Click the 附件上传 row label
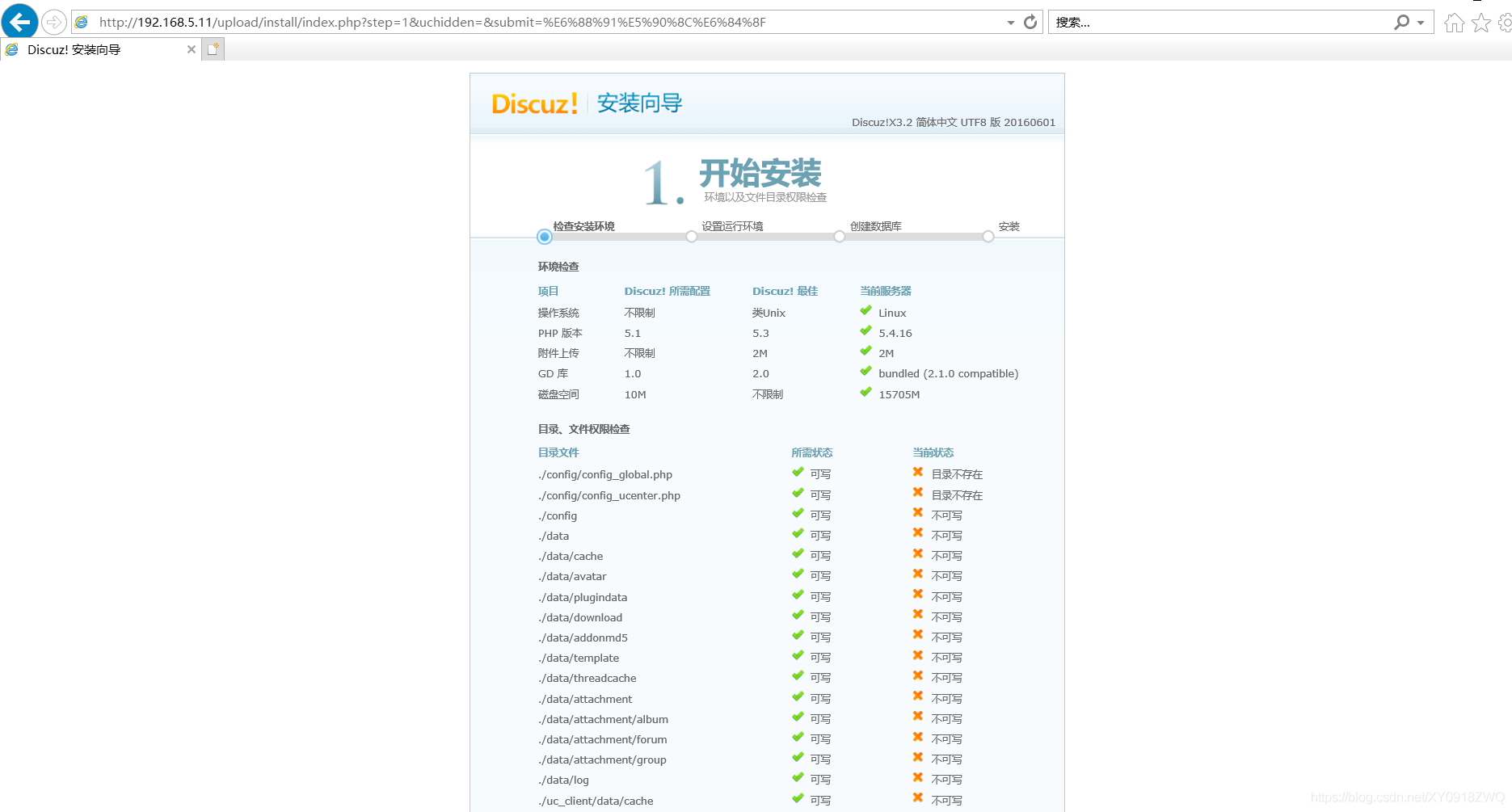Screen dimensions: 1512x812 [558, 353]
